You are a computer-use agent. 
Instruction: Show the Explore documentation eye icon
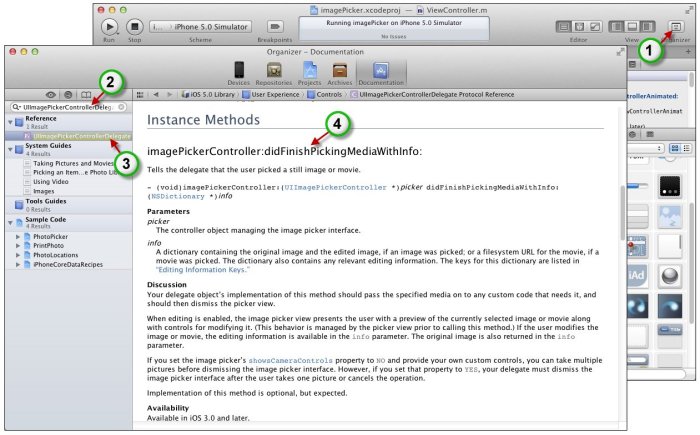[x=51, y=95]
